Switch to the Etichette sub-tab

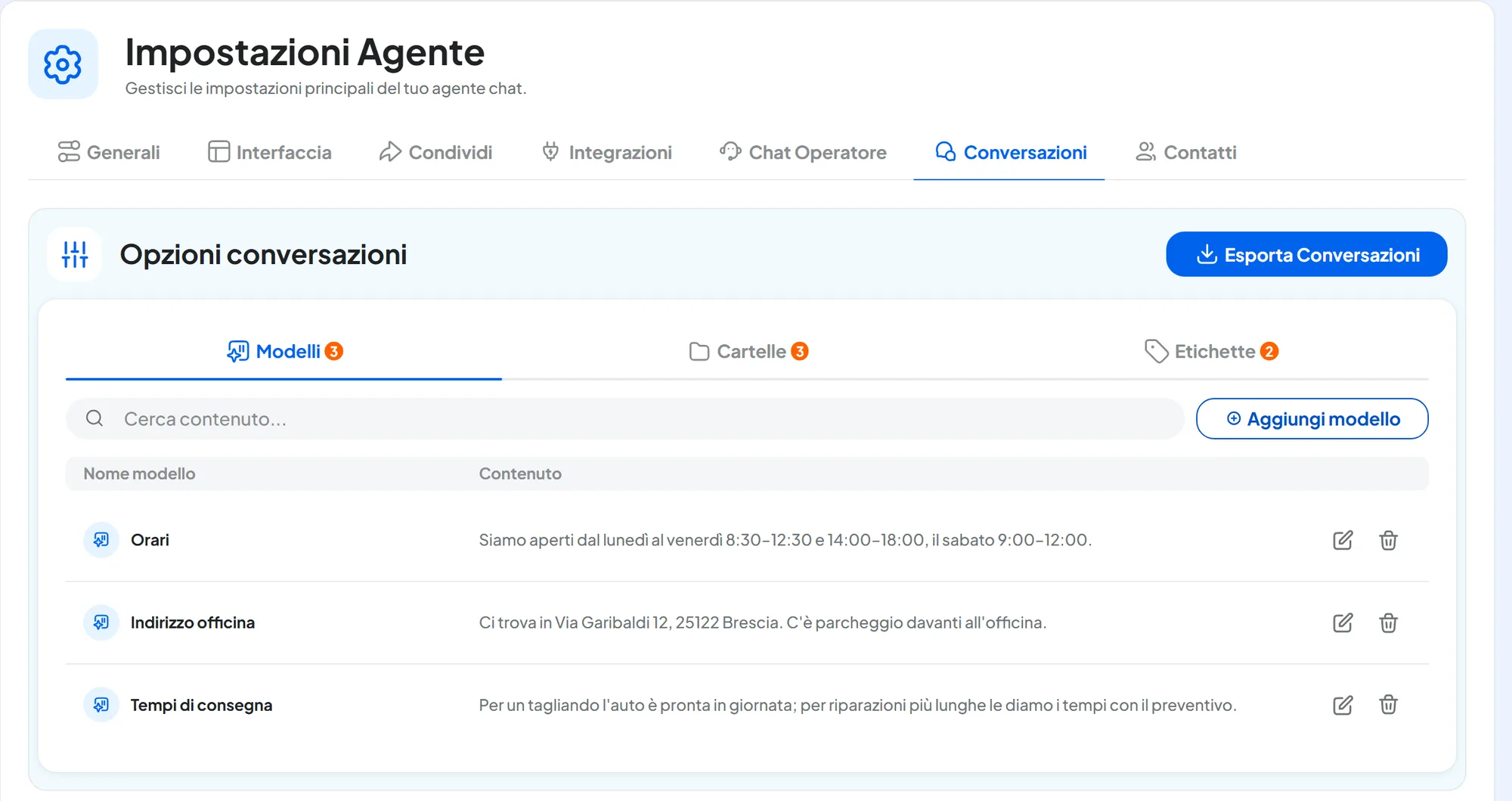pyautogui.click(x=1211, y=351)
